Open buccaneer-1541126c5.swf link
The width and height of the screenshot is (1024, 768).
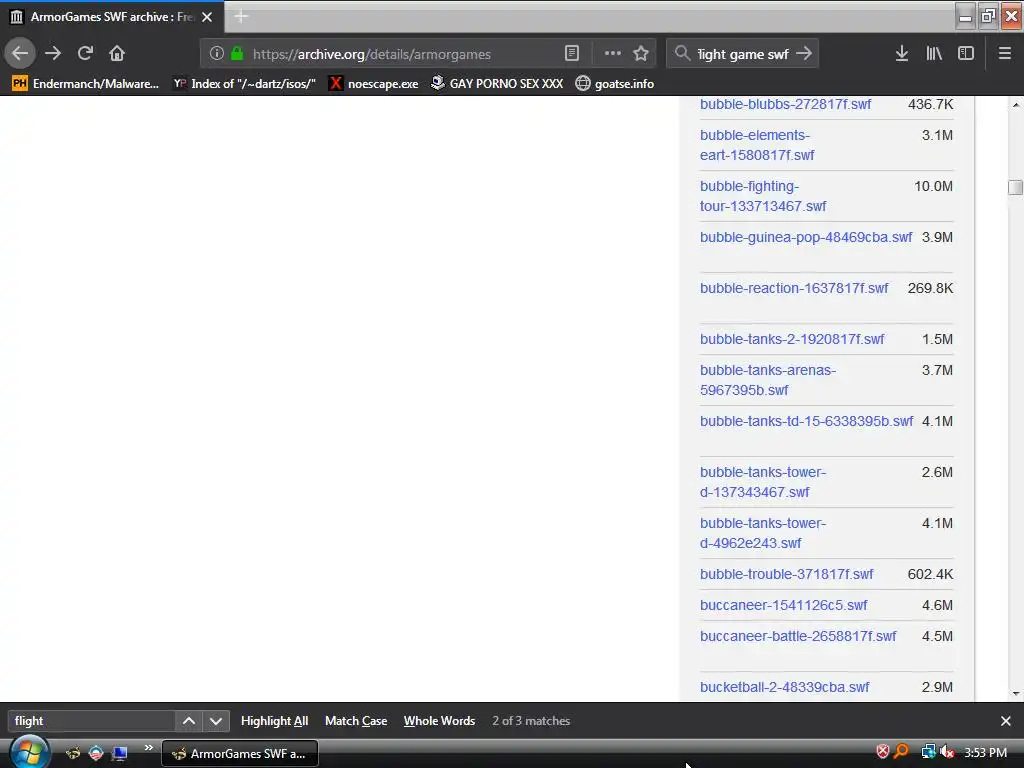784,605
